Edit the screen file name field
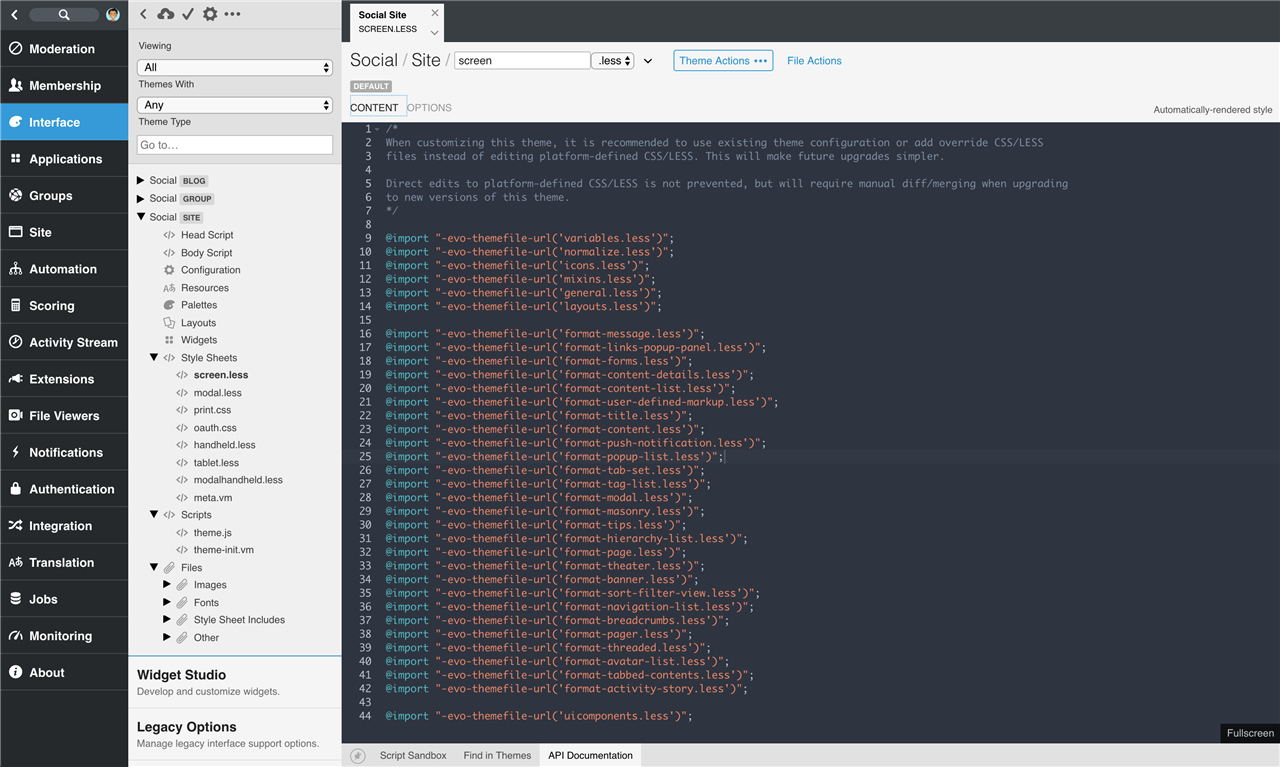The width and height of the screenshot is (1280, 767). pyautogui.click(x=522, y=60)
